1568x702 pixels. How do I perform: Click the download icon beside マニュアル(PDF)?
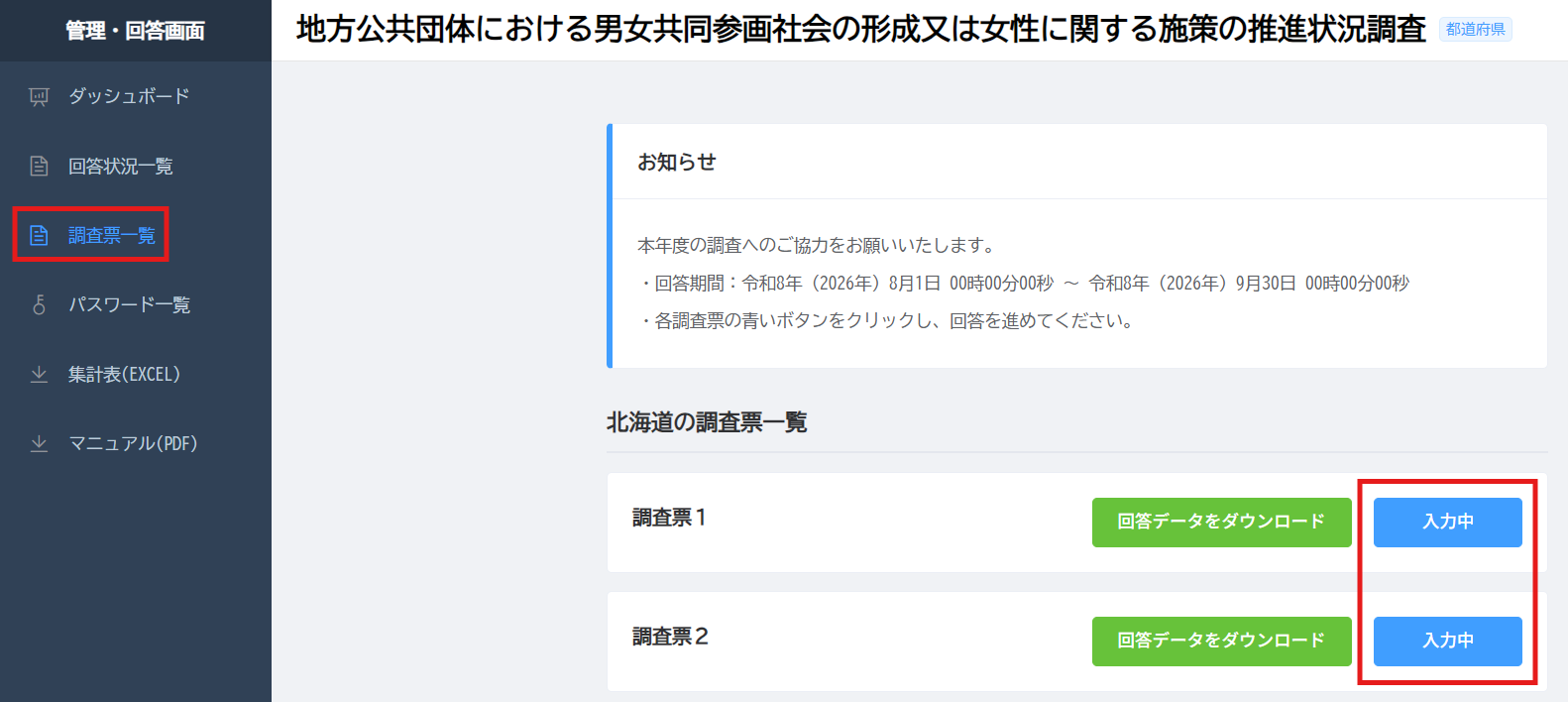coord(39,443)
